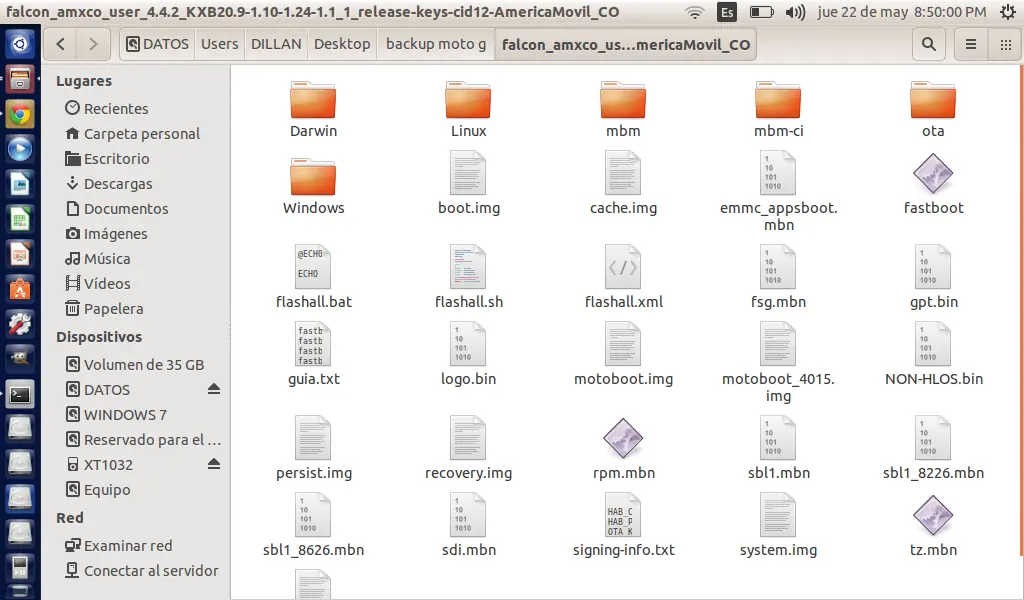This screenshot has width=1024, height=600.
Task: Go to DILLAN in the path bar
Action: click(276, 44)
